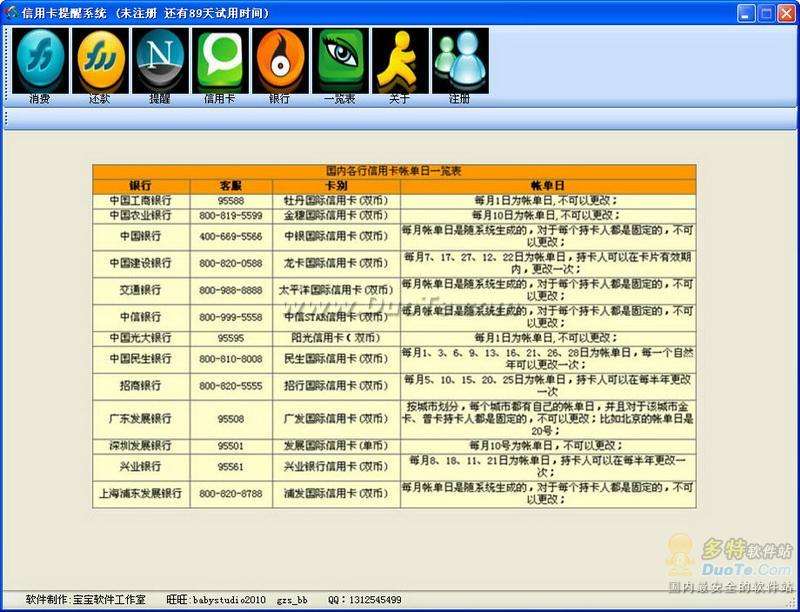Select the 中信STAR信用卡(双币) card type cell
Viewport: 800px width, 612px height.
tap(337, 318)
